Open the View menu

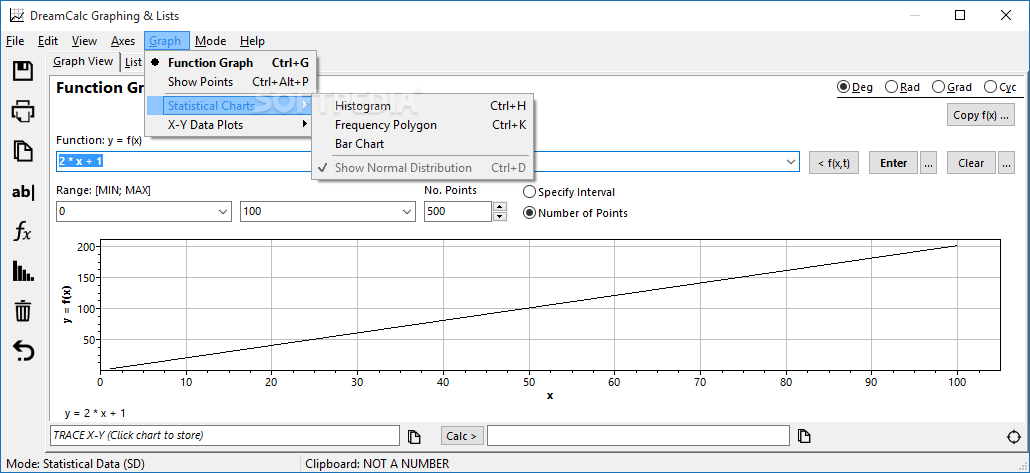coord(84,41)
